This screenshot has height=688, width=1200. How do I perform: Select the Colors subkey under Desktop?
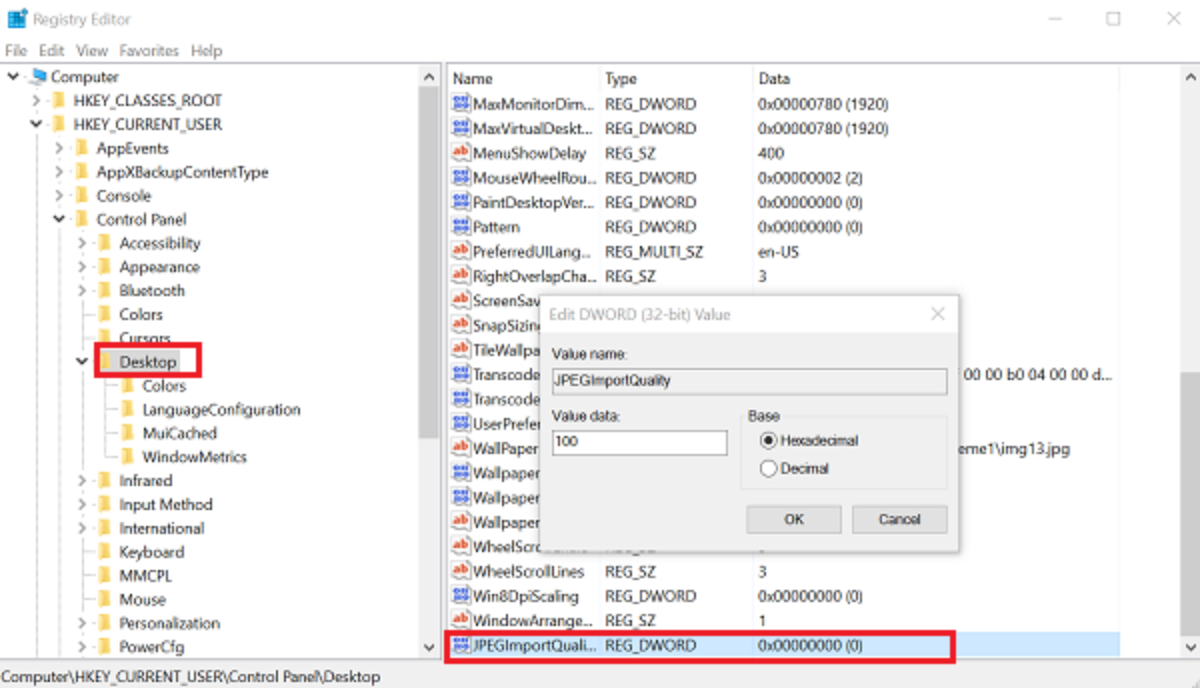(164, 386)
